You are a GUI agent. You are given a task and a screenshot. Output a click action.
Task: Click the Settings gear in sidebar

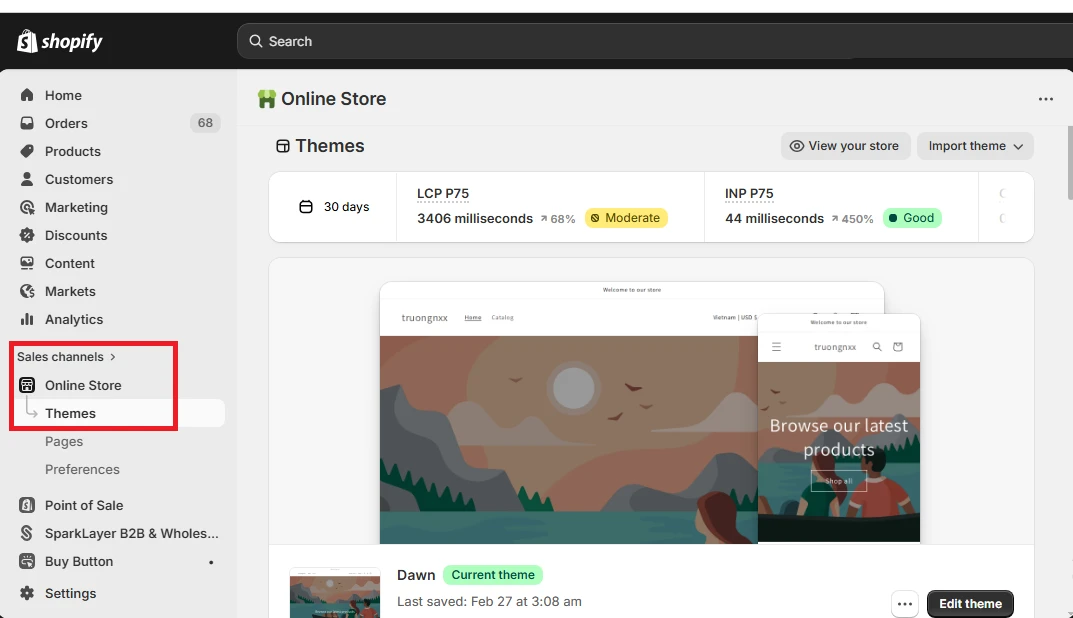point(27,593)
